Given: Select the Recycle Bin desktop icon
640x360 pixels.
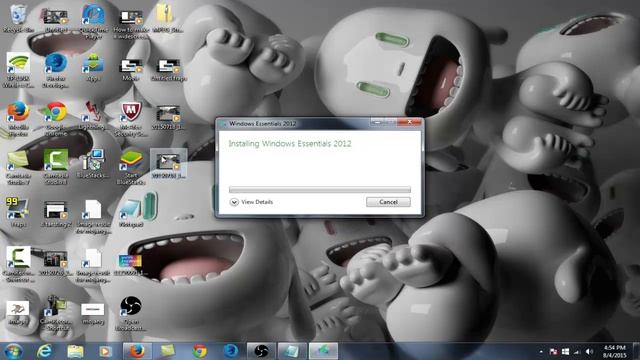Looking at the screenshot, I should point(18,18).
